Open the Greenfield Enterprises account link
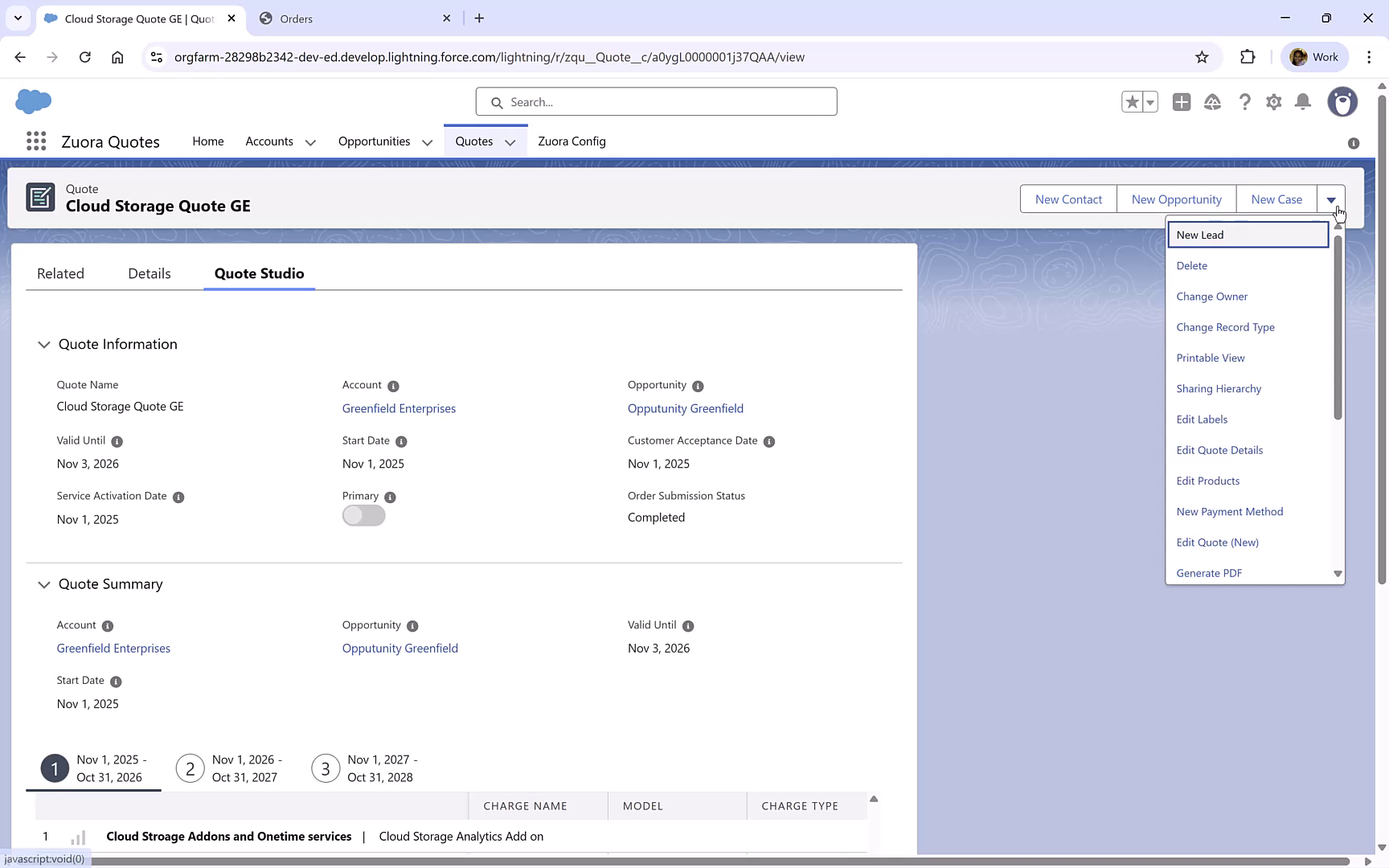The width and height of the screenshot is (1389, 868). pyautogui.click(x=399, y=408)
